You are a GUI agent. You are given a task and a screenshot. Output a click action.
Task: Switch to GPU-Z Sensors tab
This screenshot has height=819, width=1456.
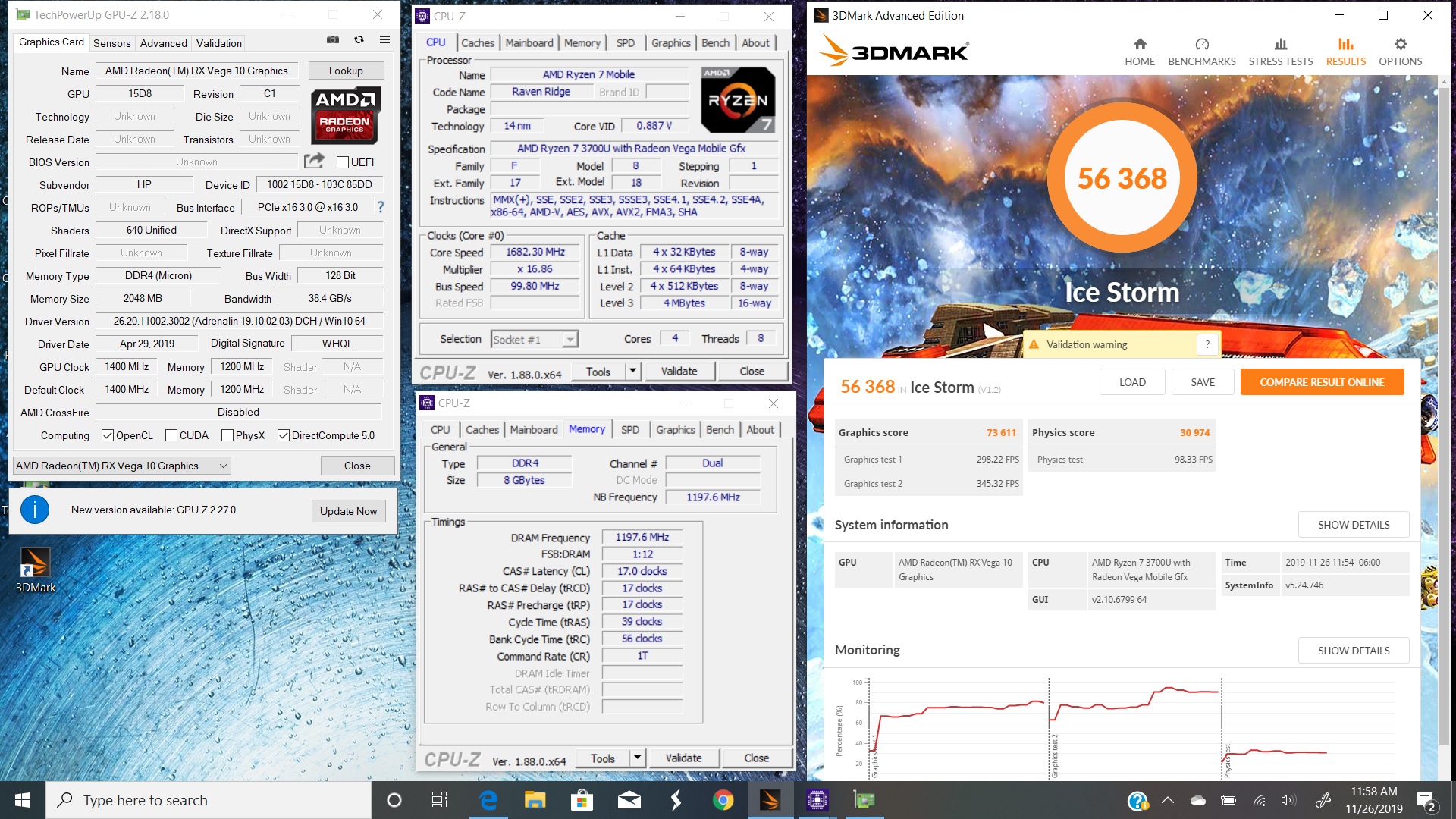tap(112, 43)
